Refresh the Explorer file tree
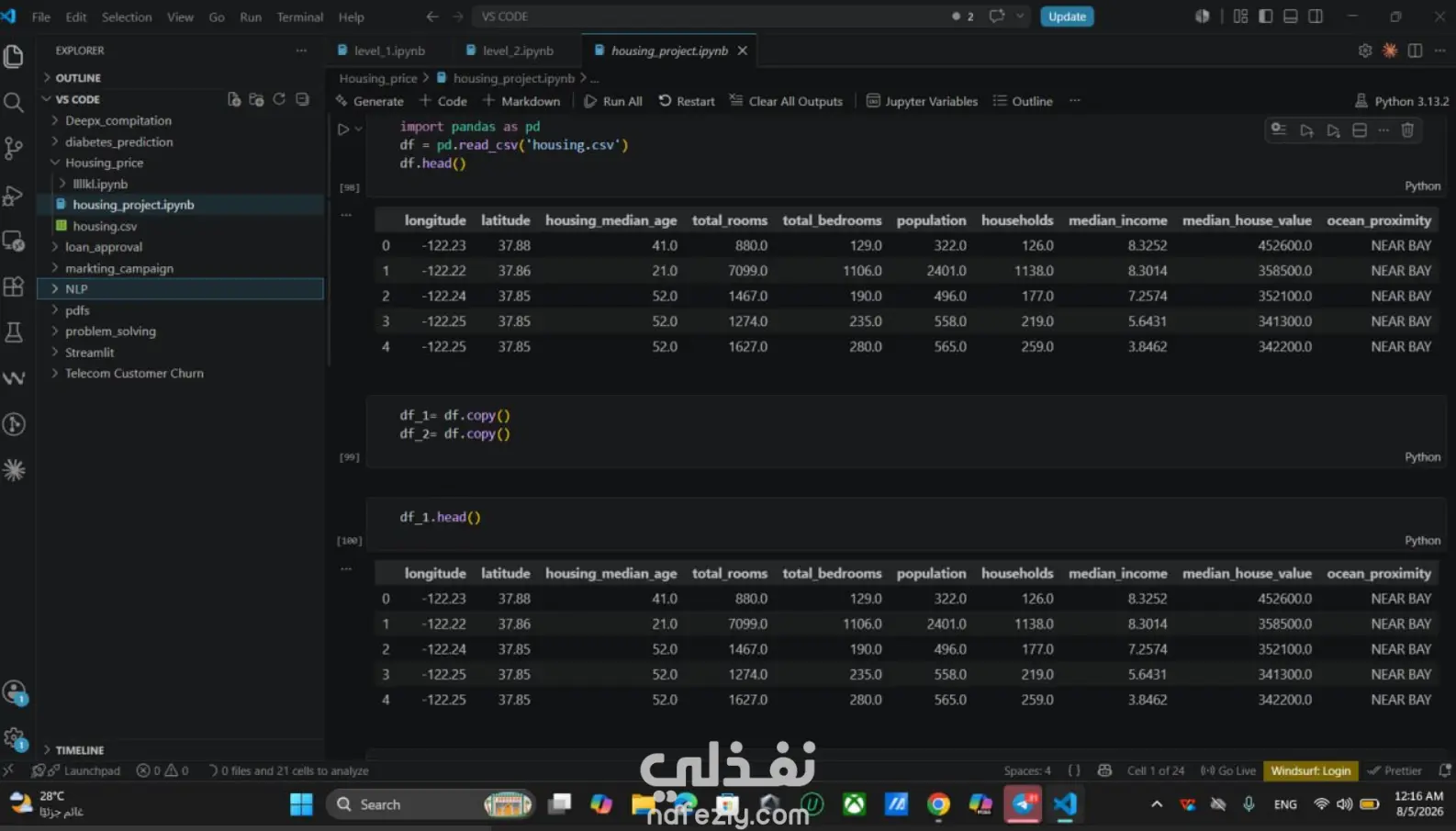Image resolution: width=1456 pixels, height=831 pixels. [x=279, y=99]
